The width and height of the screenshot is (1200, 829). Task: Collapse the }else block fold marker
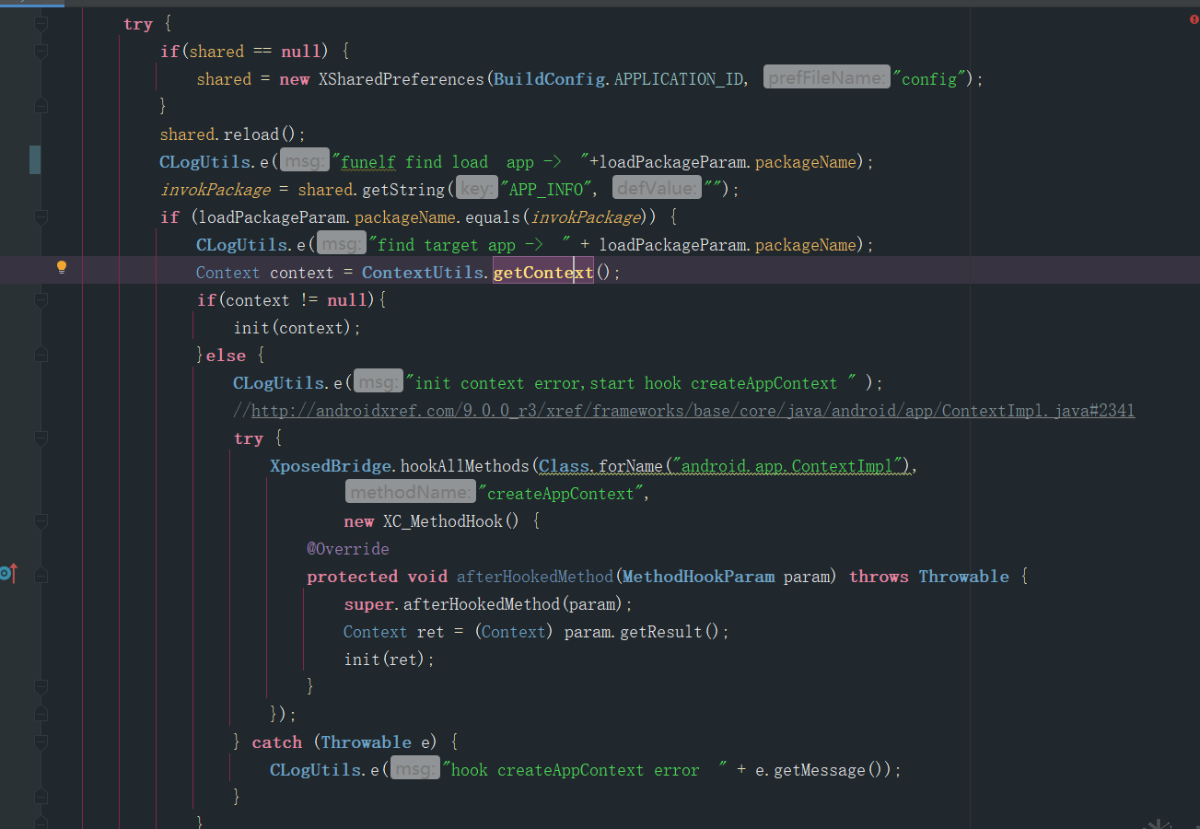41,355
